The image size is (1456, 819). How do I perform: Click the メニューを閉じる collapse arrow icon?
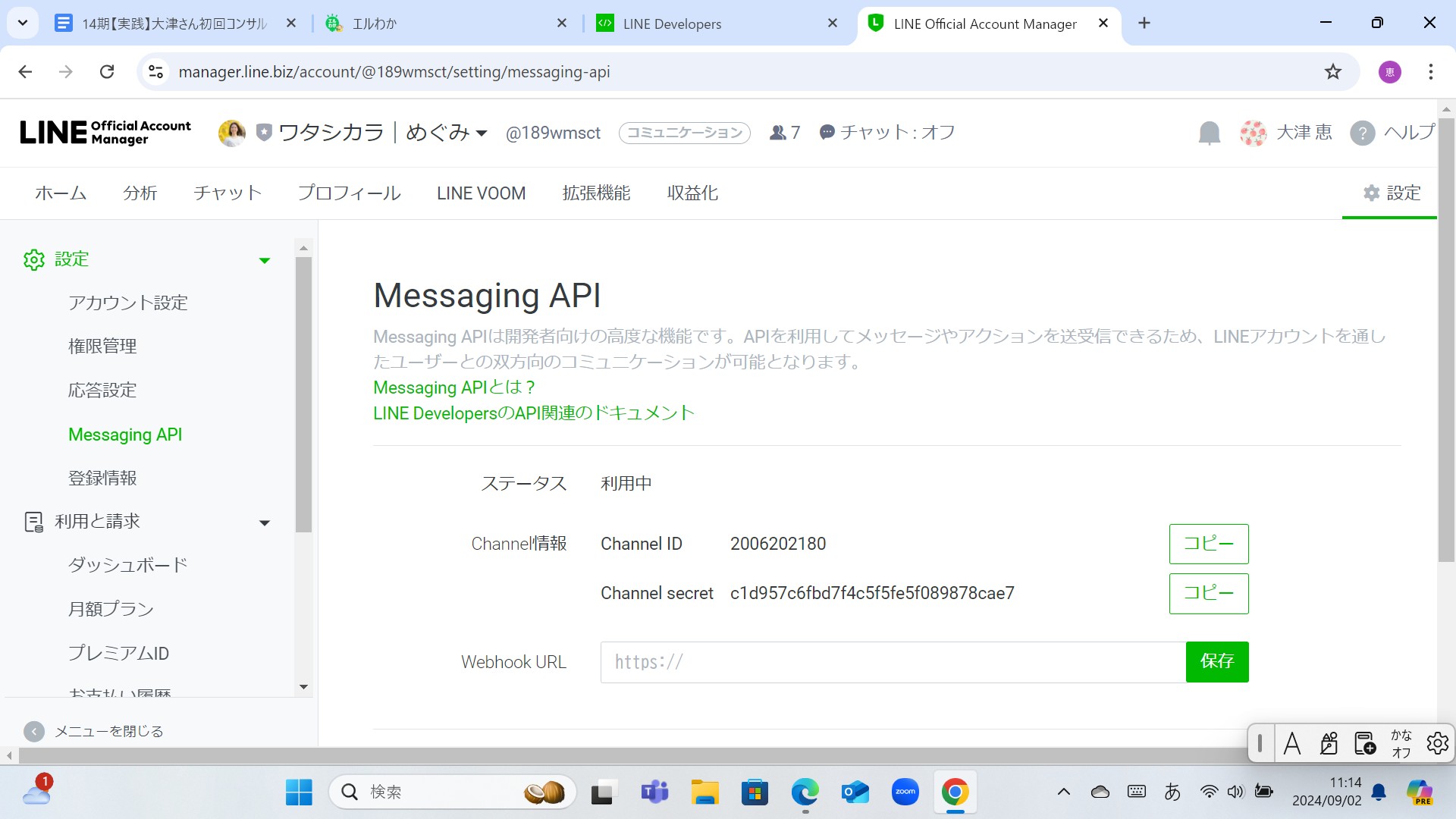(33, 731)
